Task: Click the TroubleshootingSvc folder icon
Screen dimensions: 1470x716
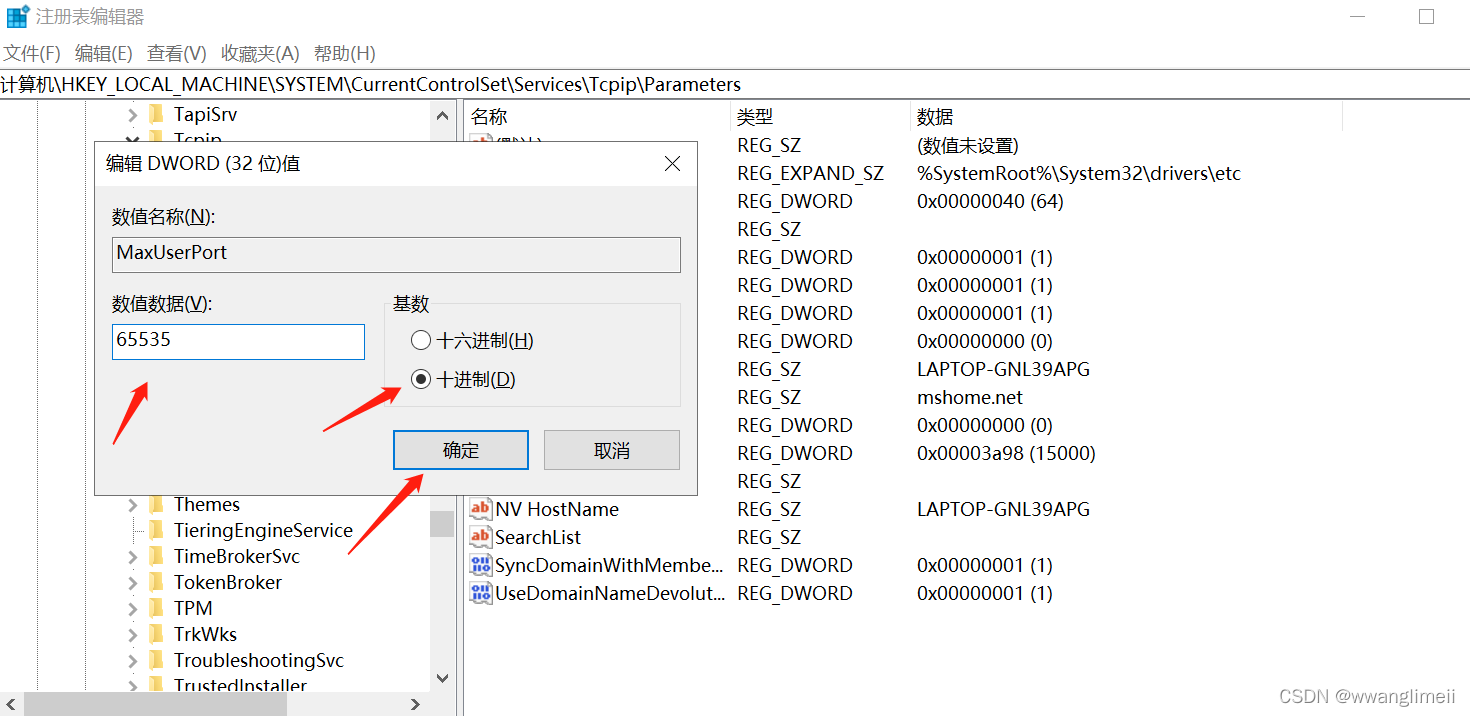Action: pos(156,660)
